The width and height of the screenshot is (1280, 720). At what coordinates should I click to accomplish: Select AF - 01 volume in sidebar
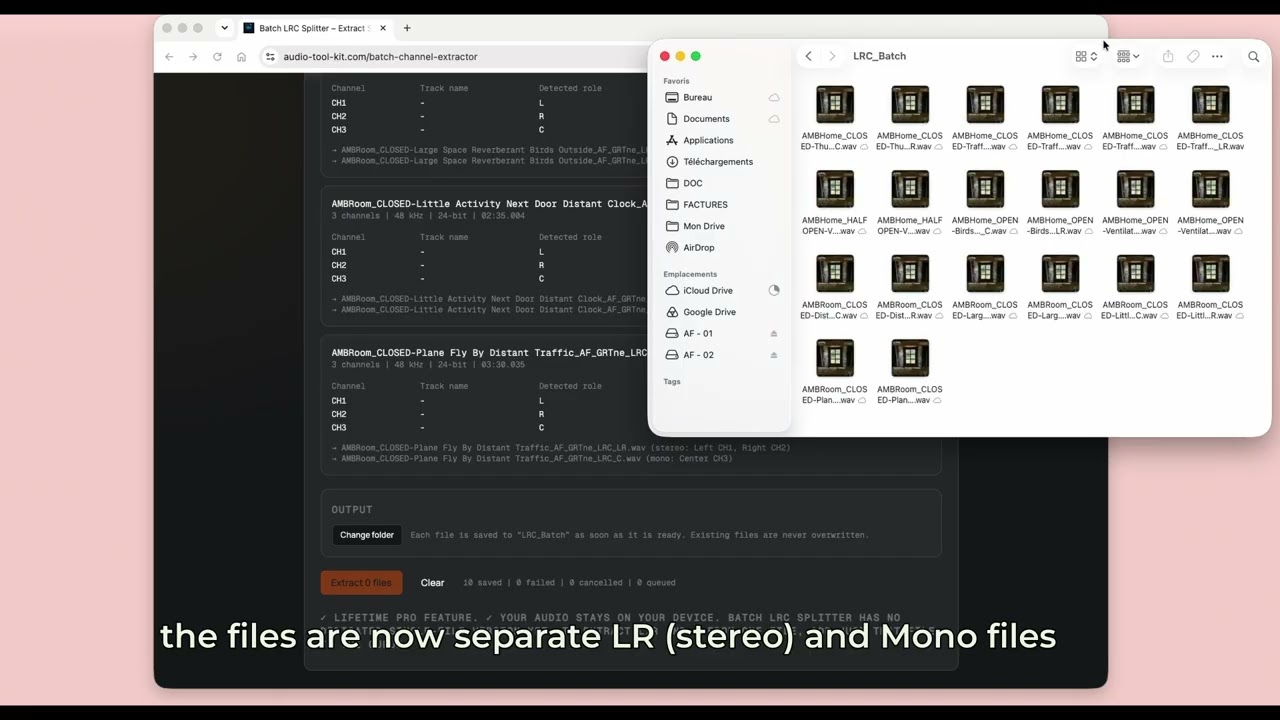700,334
